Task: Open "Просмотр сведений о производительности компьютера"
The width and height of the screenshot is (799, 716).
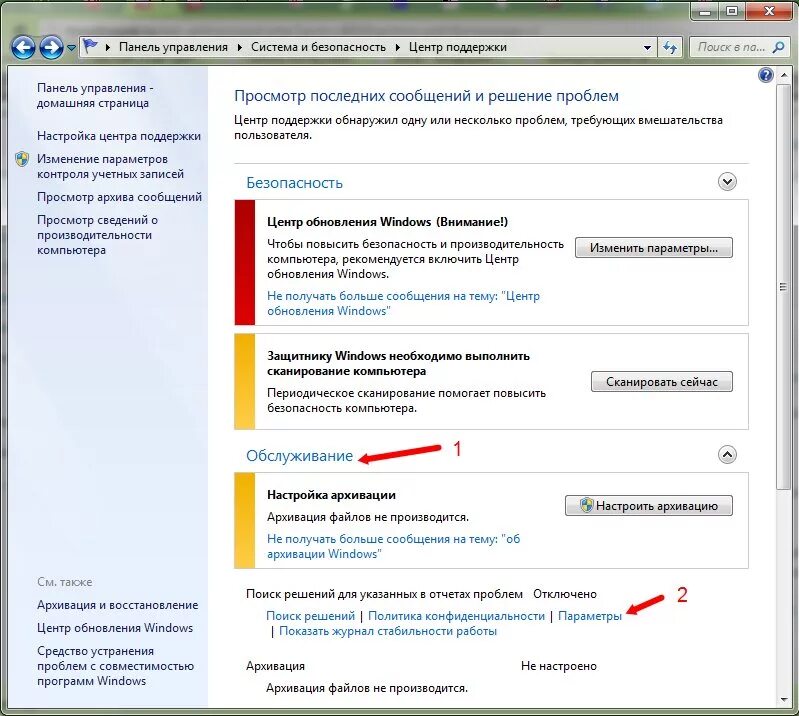Action: (97, 235)
